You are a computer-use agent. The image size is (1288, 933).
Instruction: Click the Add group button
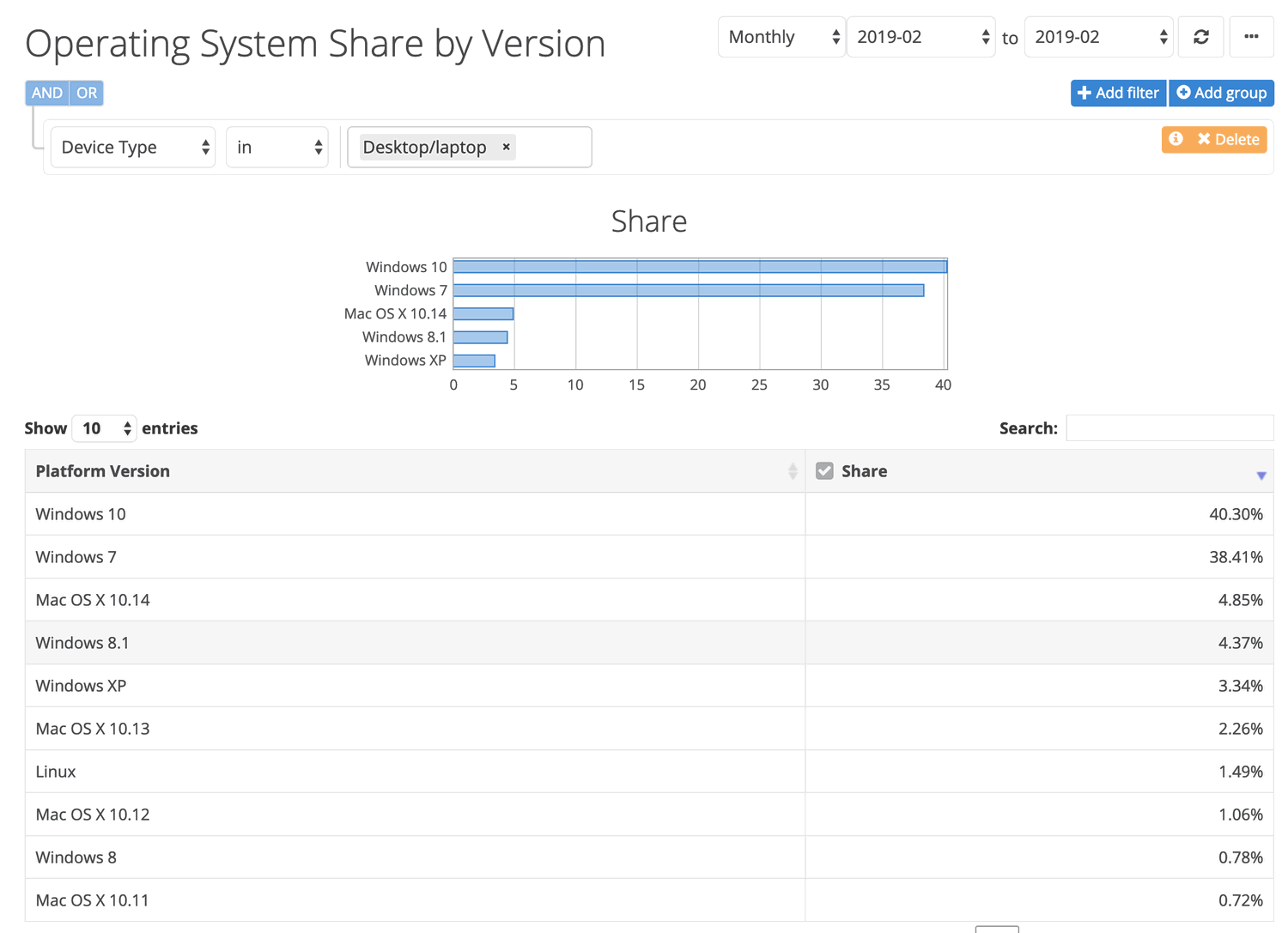(x=1221, y=93)
